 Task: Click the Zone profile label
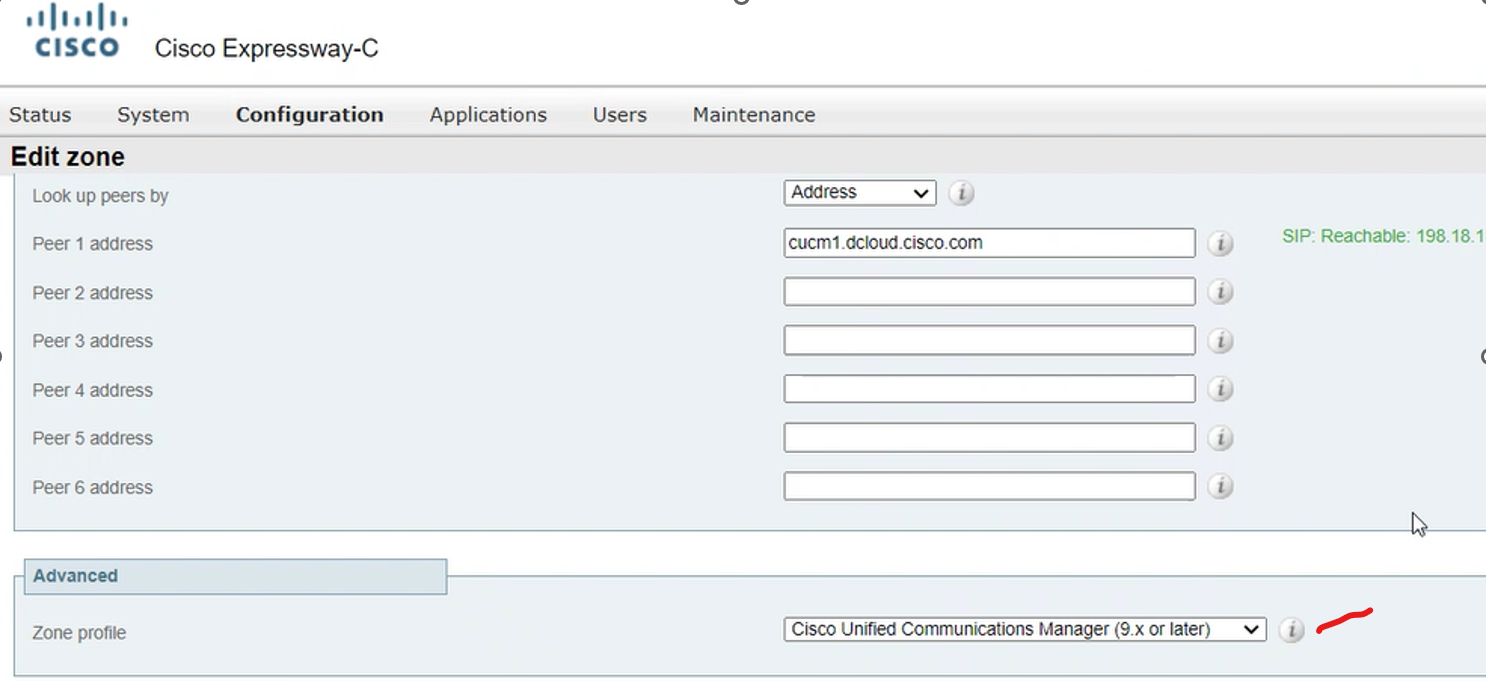pyautogui.click(x=79, y=633)
